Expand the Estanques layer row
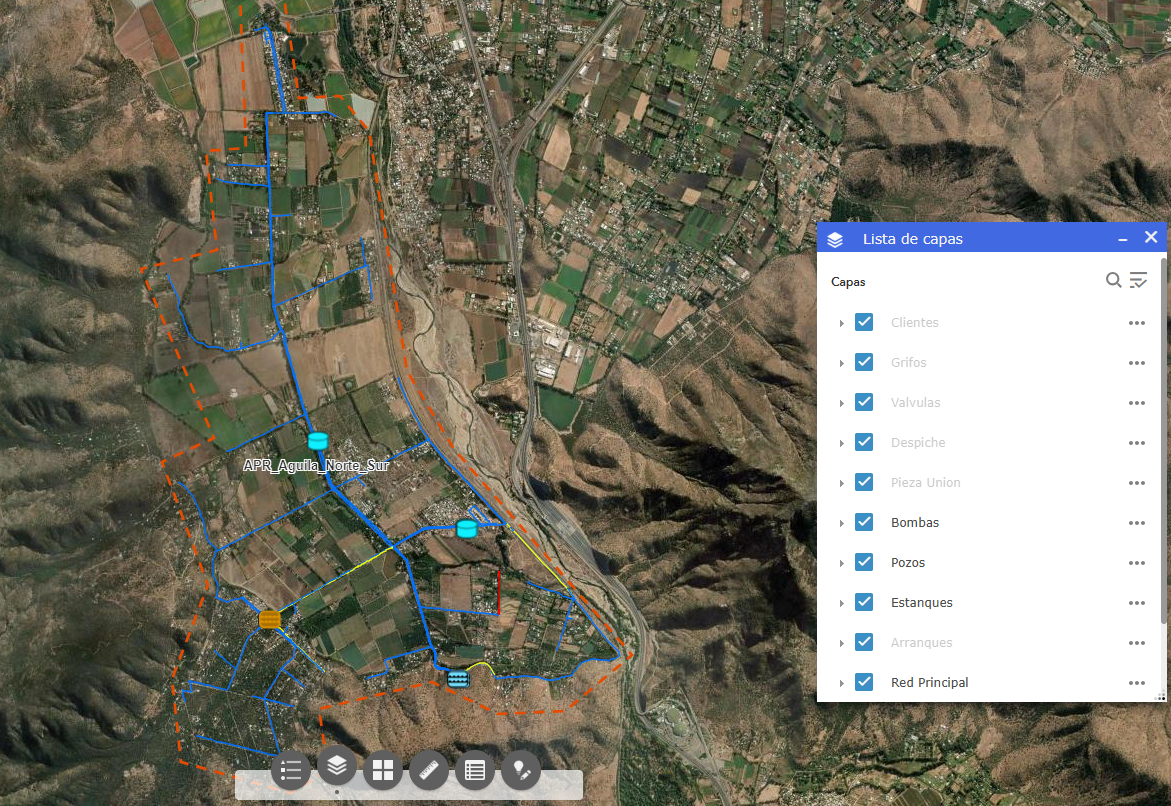1171x806 pixels. (x=842, y=604)
